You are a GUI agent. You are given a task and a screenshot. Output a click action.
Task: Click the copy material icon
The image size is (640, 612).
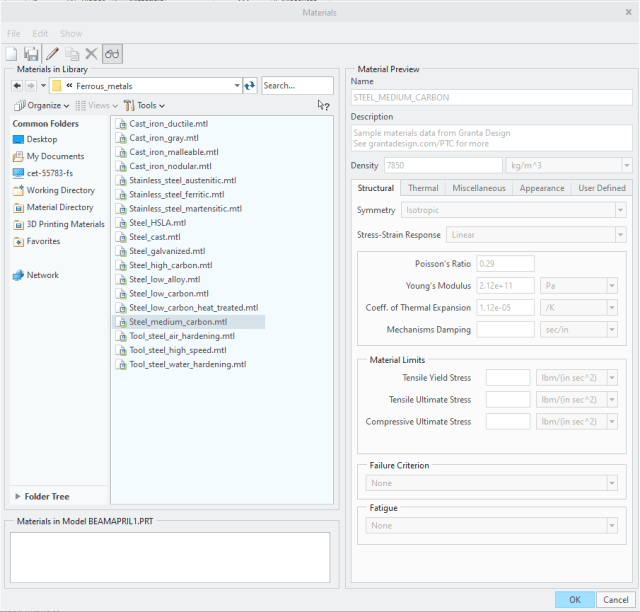point(72,54)
